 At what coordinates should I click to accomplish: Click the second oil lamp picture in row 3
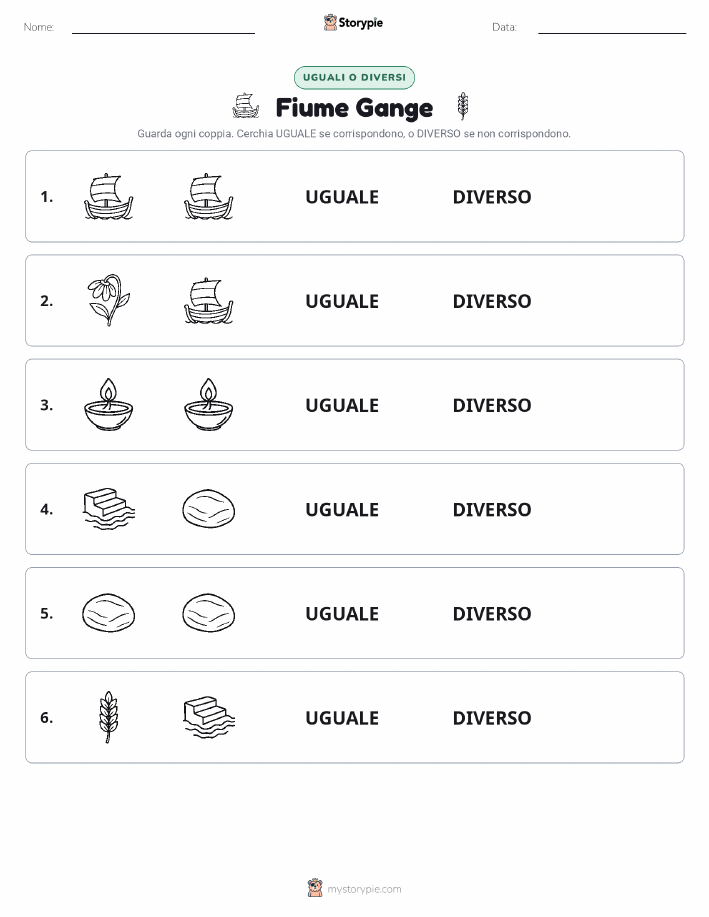pos(208,405)
